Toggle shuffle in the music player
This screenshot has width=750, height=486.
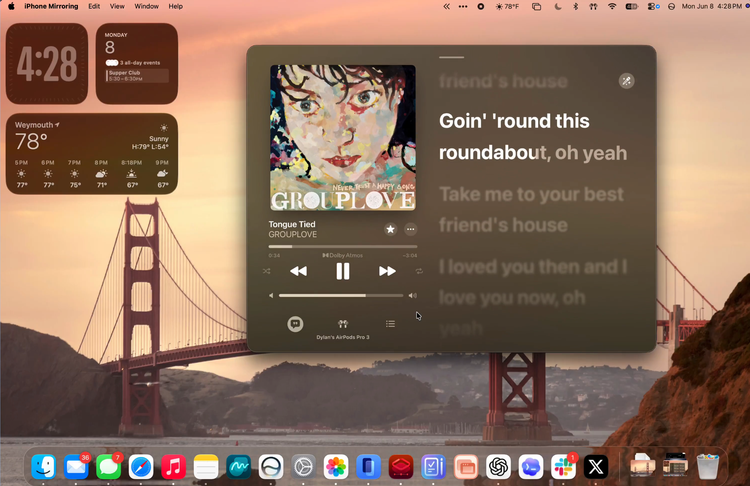(x=266, y=271)
